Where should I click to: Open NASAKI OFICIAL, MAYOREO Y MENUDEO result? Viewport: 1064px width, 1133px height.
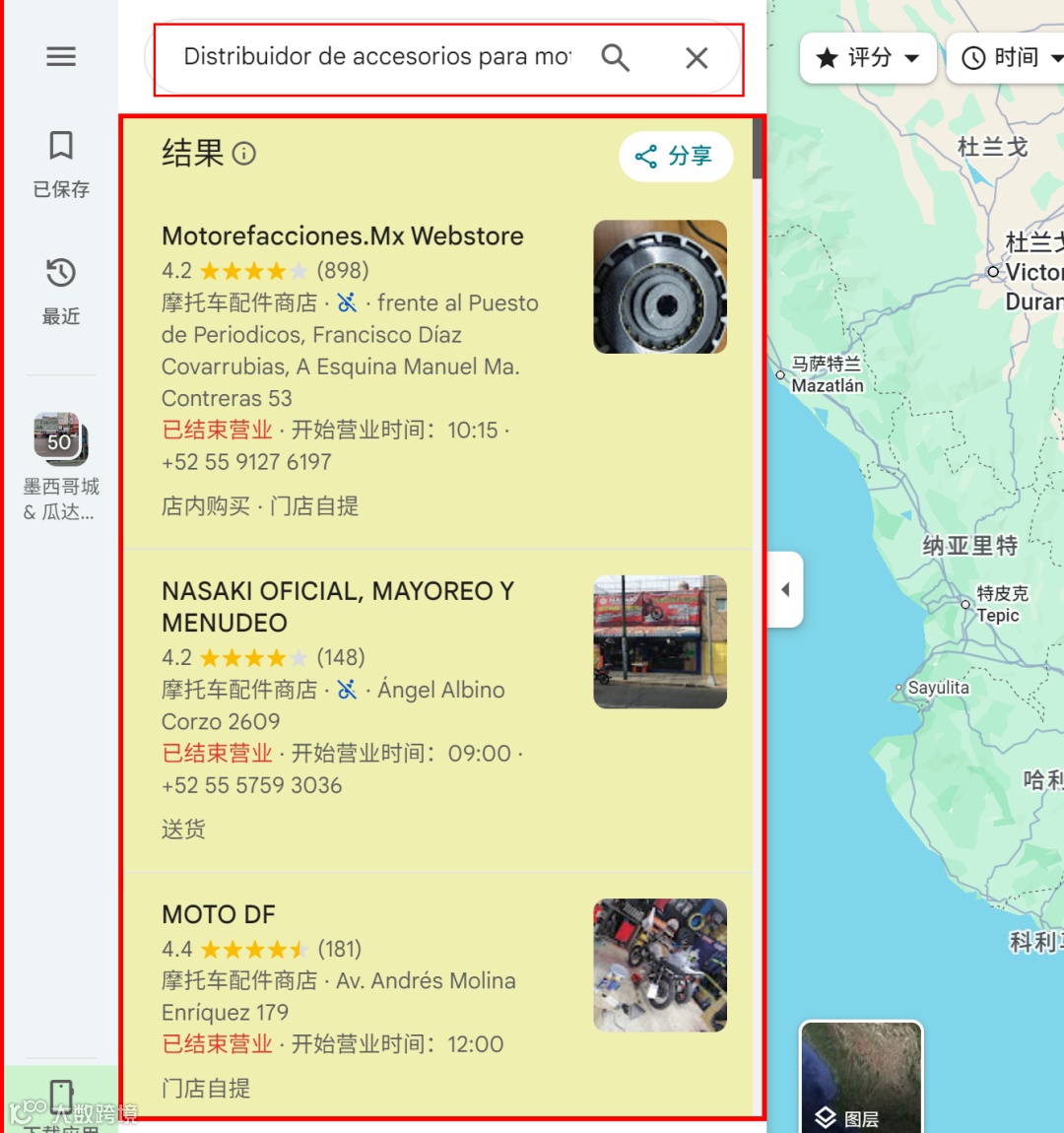(x=338, y=607)
